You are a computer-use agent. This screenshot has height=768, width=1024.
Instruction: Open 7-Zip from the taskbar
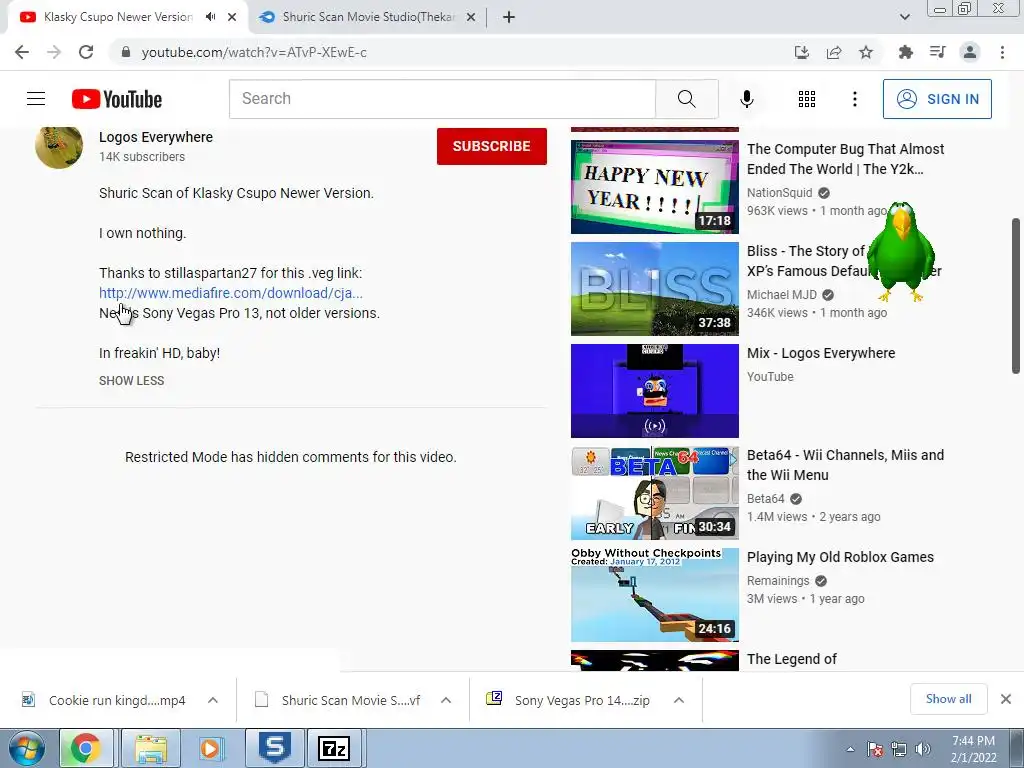(334, 748)
